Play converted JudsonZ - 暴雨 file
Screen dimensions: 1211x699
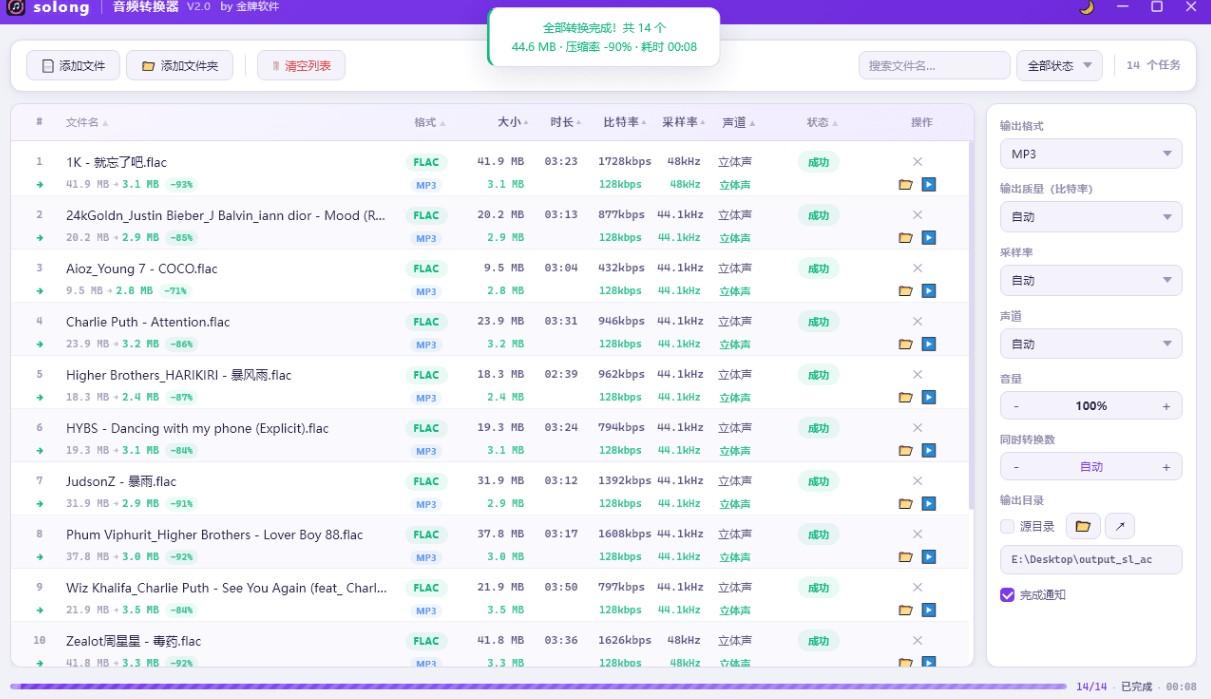(928, 504)
